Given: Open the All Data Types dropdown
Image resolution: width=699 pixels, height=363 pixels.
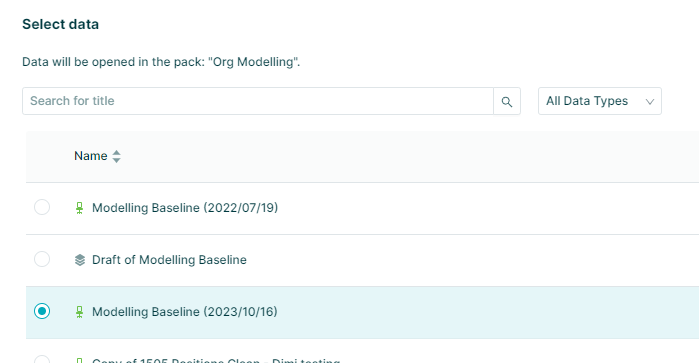Looking at the screenshot, I should [x=600, y=101].
